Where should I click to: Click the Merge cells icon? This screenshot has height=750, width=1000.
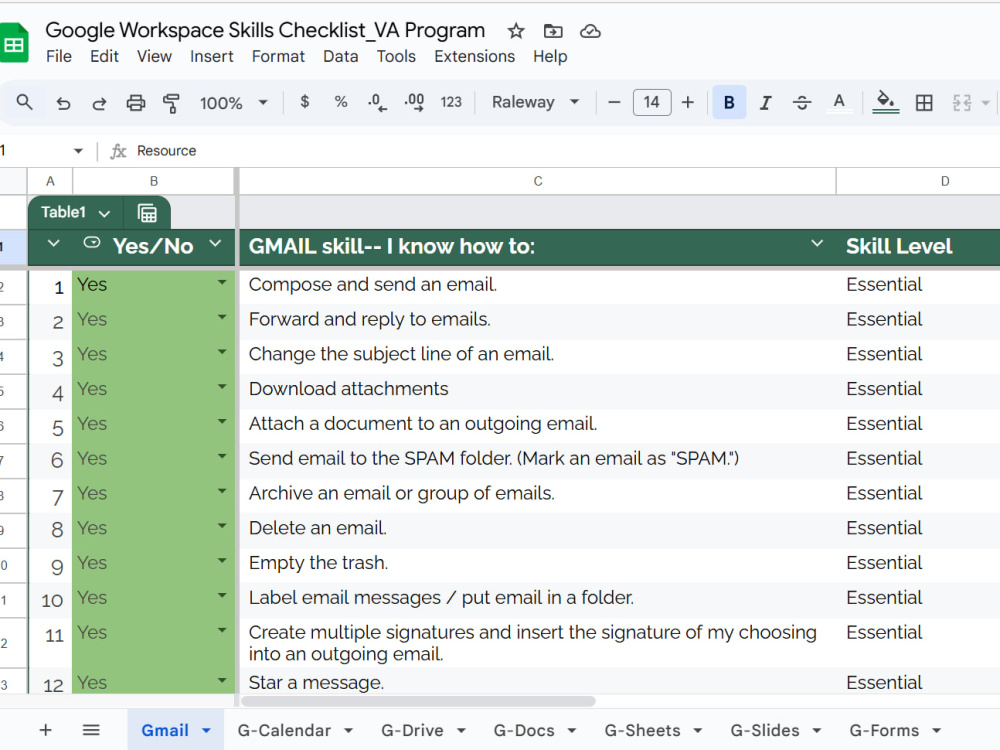click(x=962, y=103)
